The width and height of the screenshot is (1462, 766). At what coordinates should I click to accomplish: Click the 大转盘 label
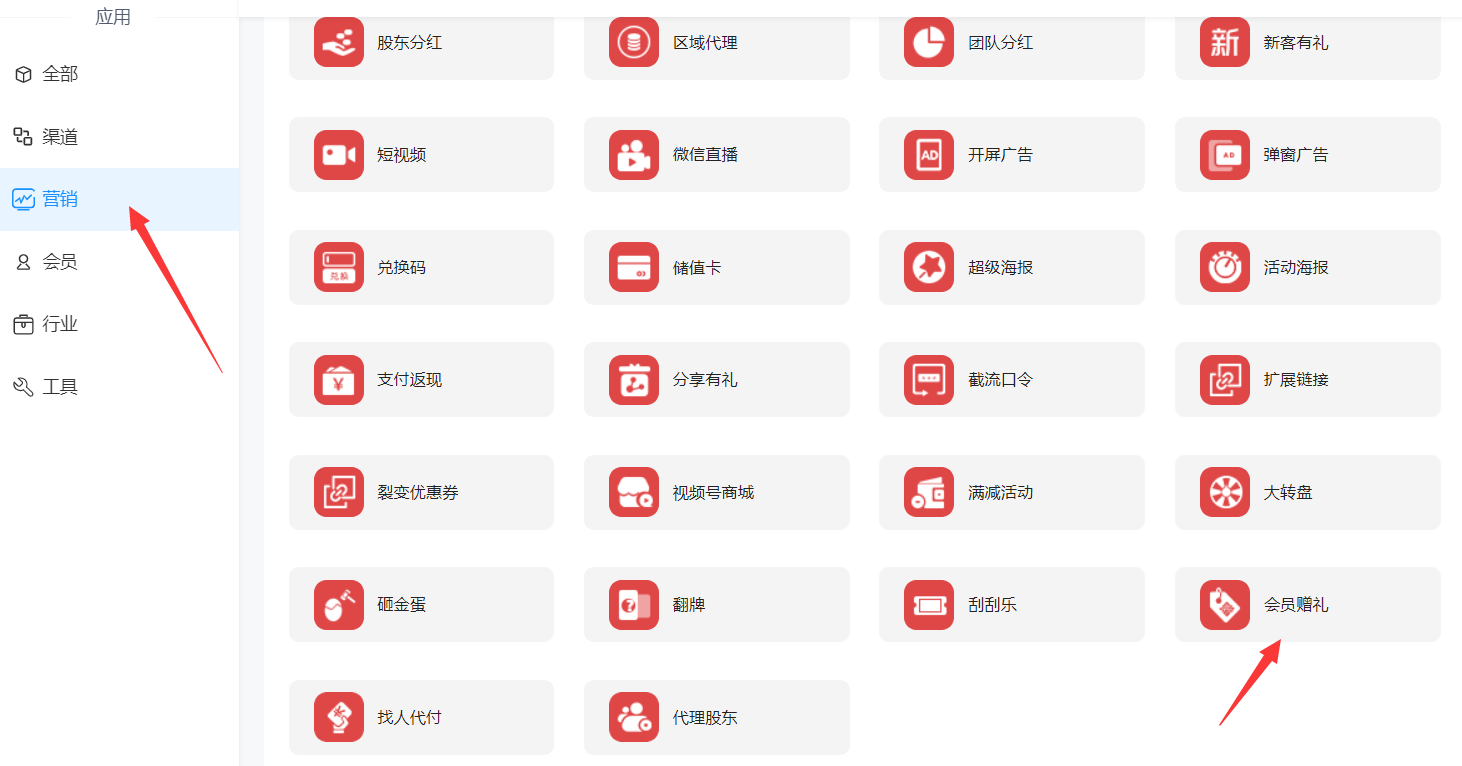(x=1288, y=493)
